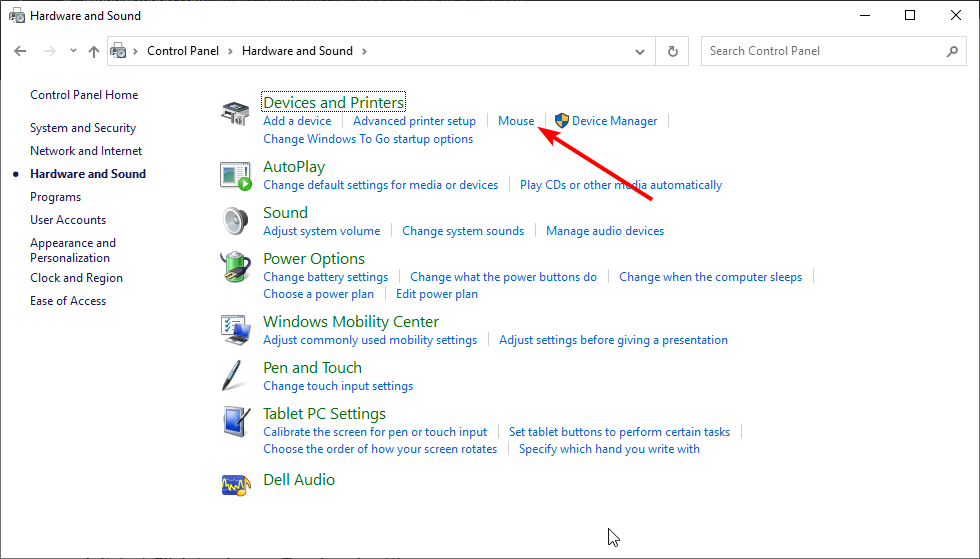Click Change when the computer sleeps
980x559 pixels.
[x=711, y=277]
